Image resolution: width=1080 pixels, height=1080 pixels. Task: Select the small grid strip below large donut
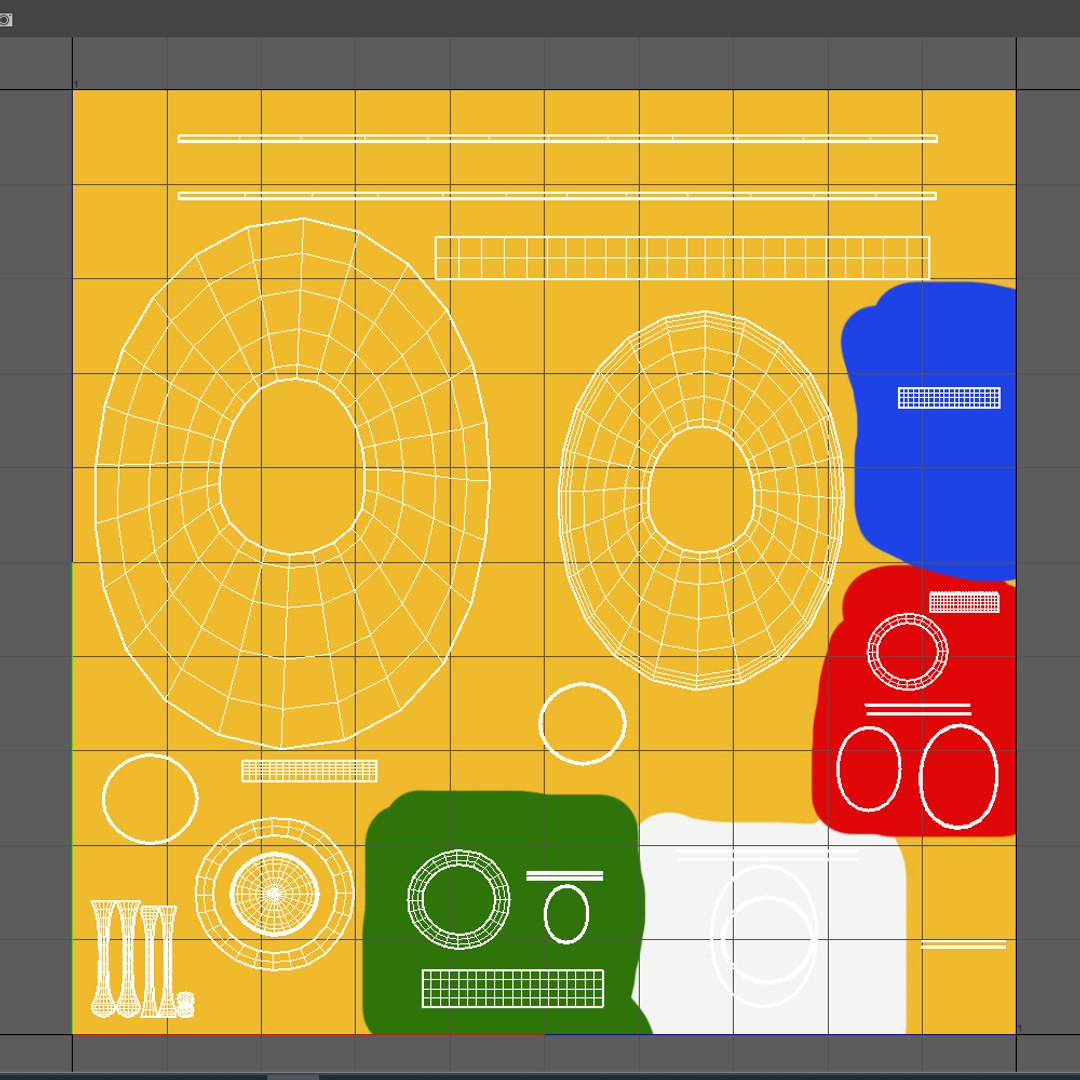[x=309, y=771]
